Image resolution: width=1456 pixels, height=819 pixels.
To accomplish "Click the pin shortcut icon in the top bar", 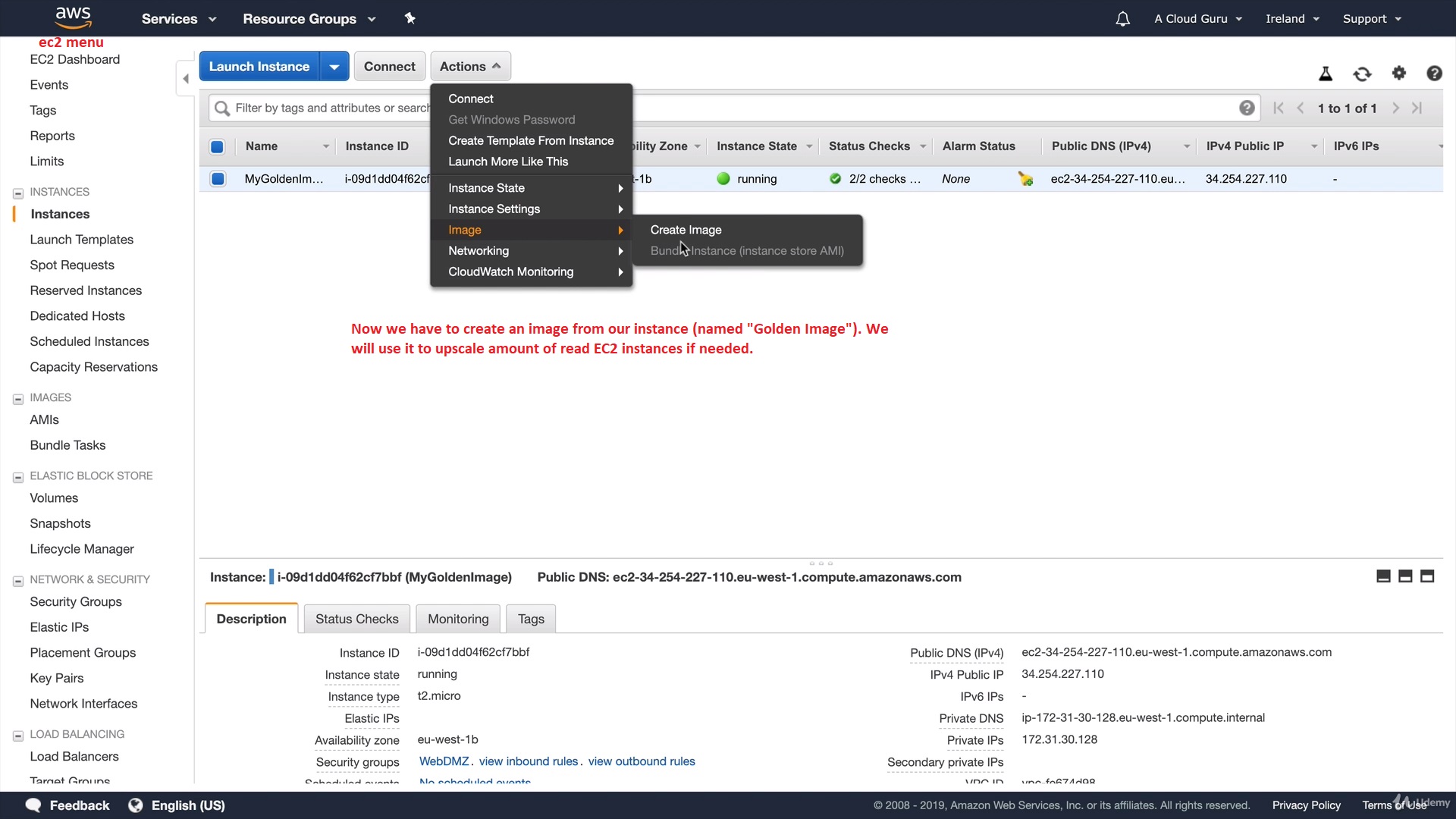I will (x=410, y=18).
